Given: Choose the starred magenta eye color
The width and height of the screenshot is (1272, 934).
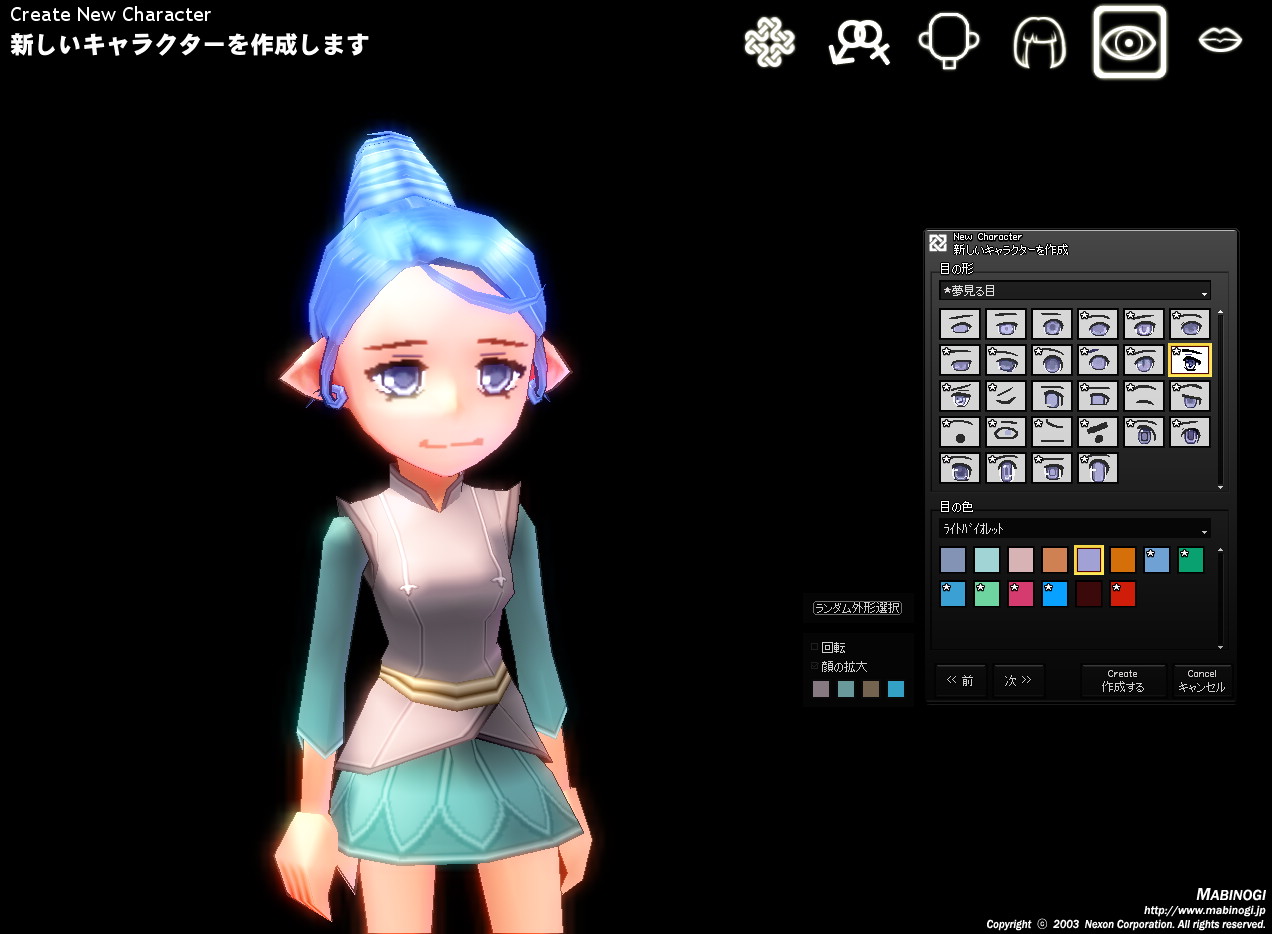Looking at the screenshot, I should point(1021,594).
